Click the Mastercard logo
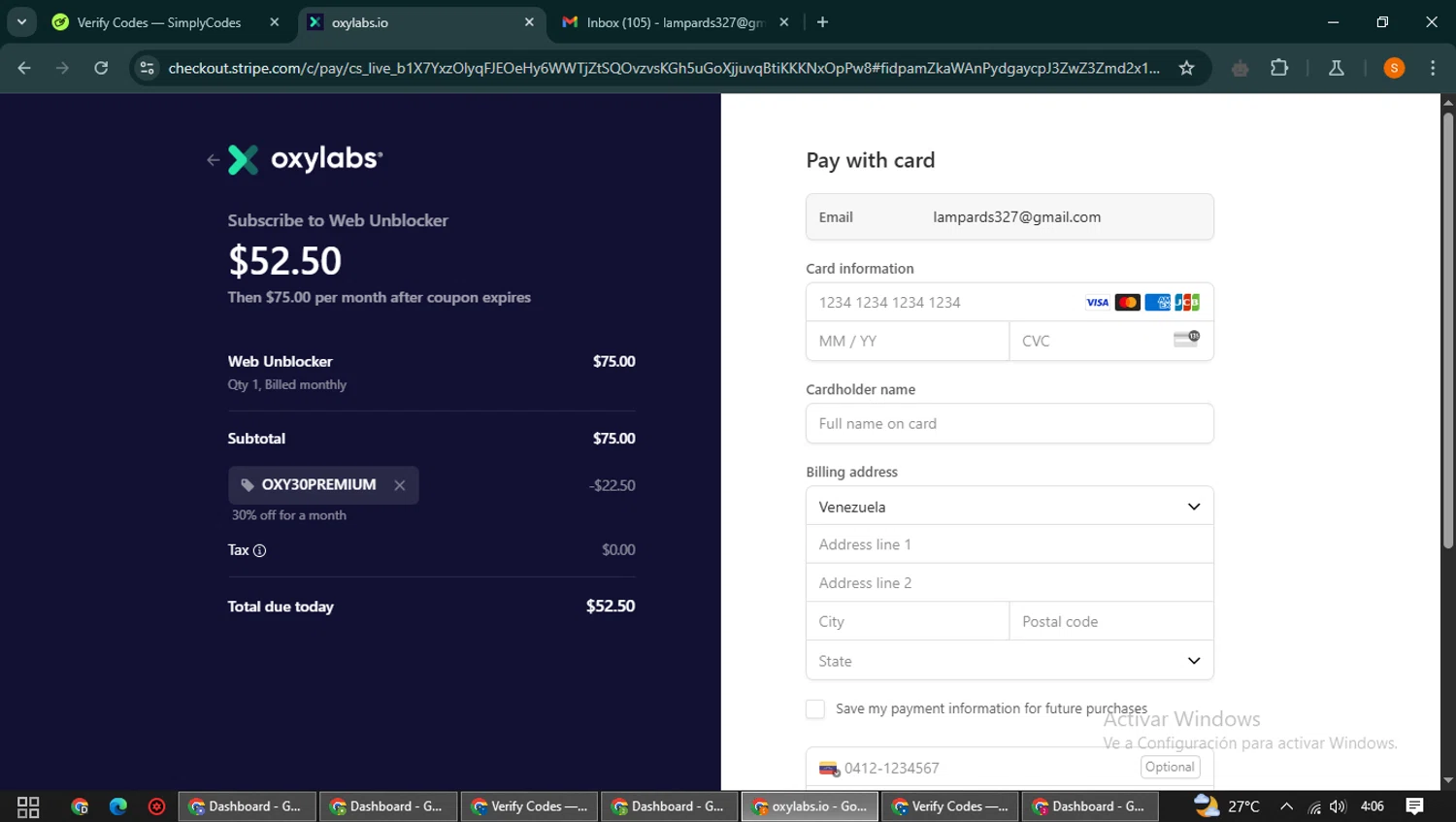Image resolution: width=1456 pixels, height=822 pixels. pos(1127,303)
